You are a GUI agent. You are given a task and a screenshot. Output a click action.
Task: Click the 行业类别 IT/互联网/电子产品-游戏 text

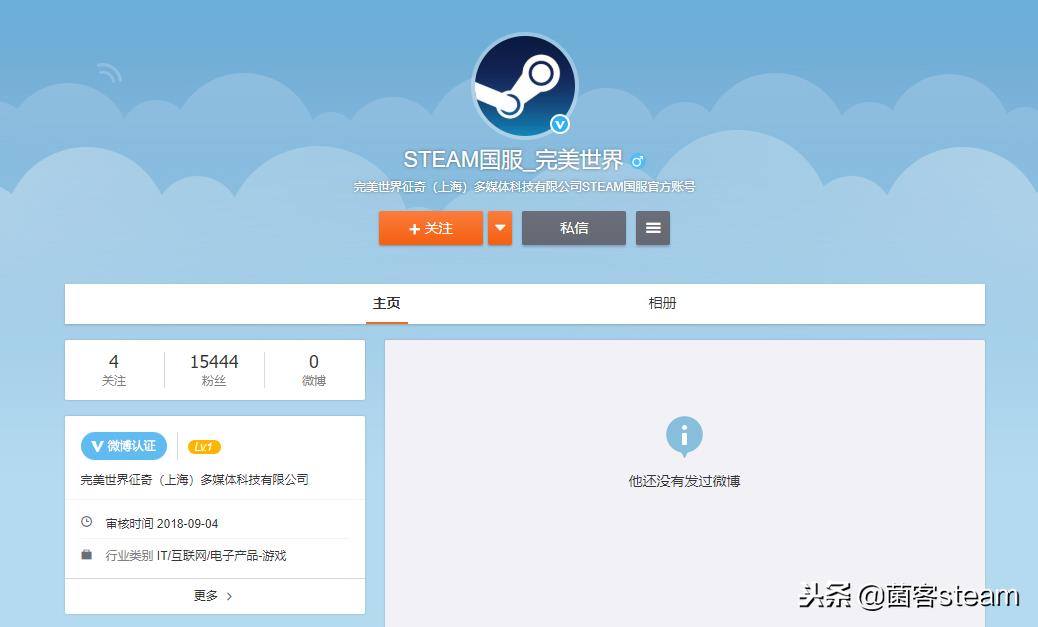(196, 555)
